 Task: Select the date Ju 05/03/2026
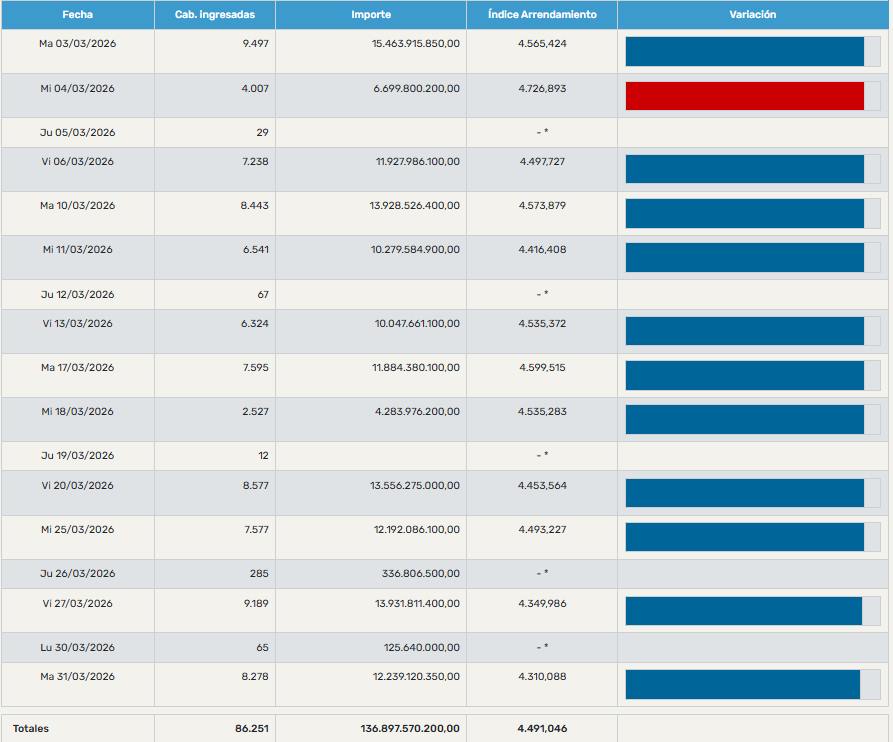pyautogui.click(x=77, y=133)
